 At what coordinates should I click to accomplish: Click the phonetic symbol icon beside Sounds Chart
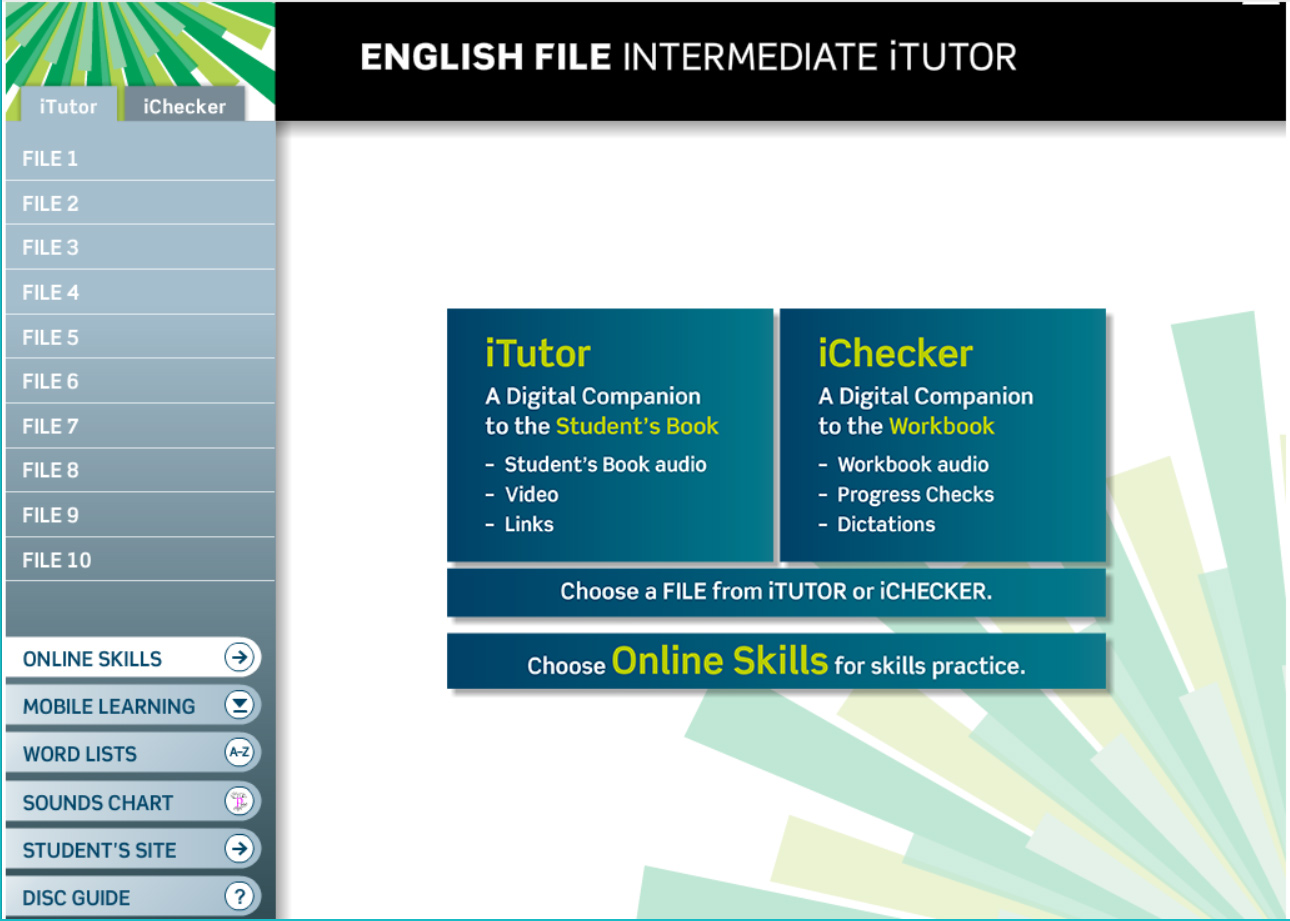point(239,801)
